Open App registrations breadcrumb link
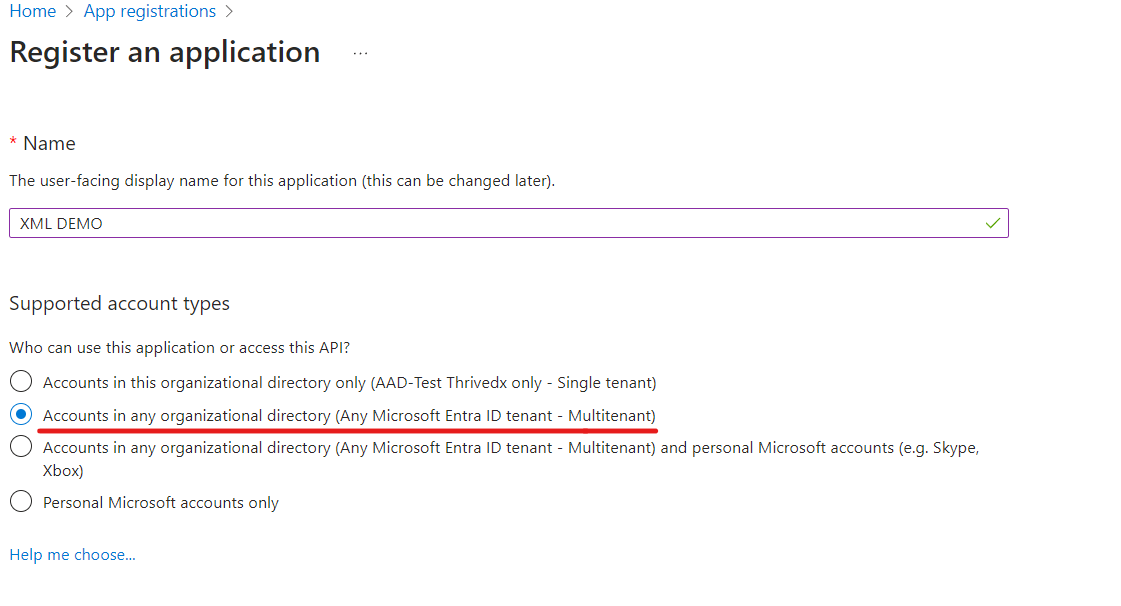1121x606 pixels. [x=149, y=11]
